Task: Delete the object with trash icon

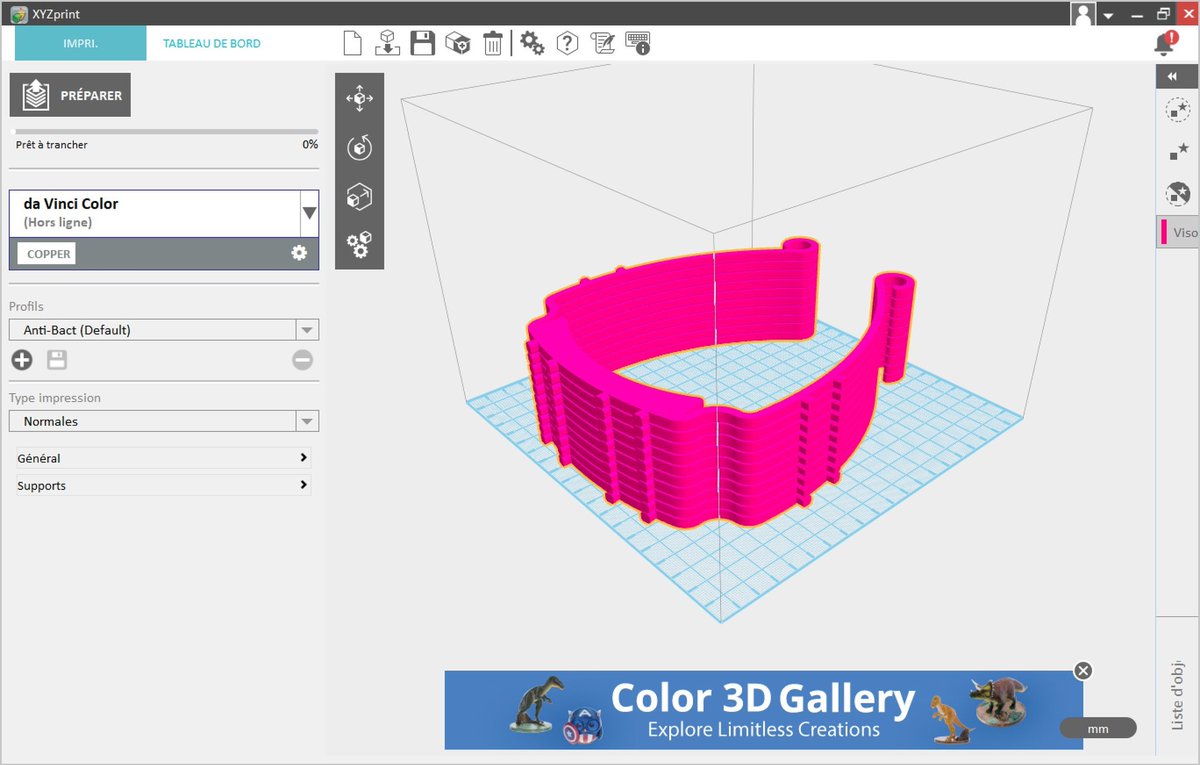Action: click(493, 43)
